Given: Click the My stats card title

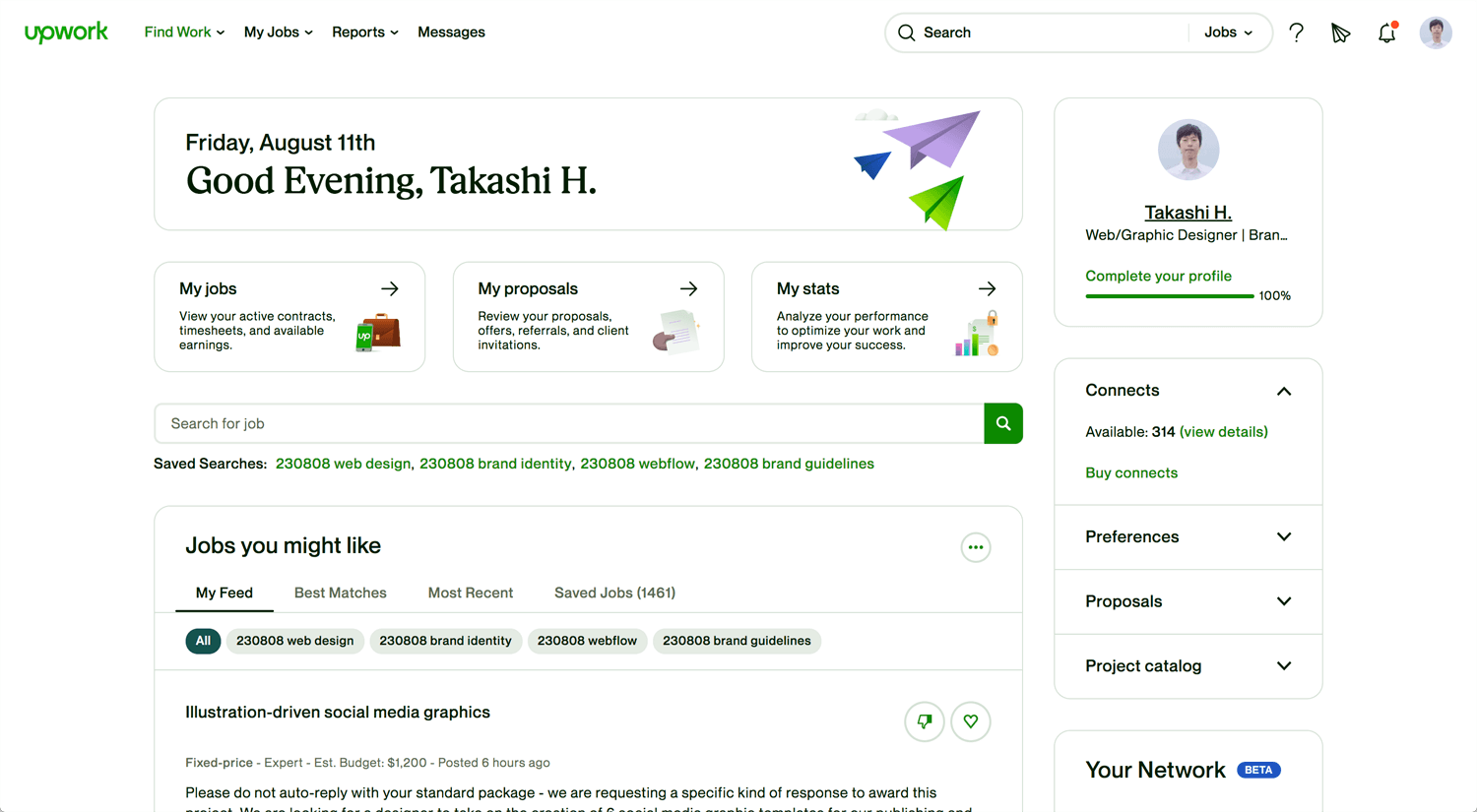Looking at the screenshot, I should click(x=807, y=288).
